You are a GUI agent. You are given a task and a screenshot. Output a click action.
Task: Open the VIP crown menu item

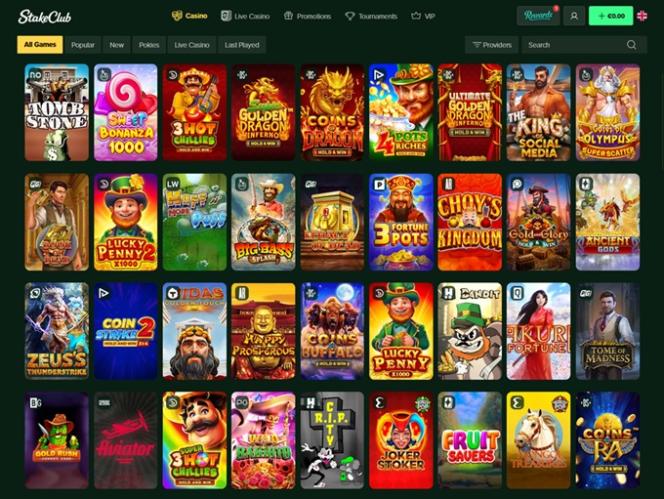(x=423, y=16)
